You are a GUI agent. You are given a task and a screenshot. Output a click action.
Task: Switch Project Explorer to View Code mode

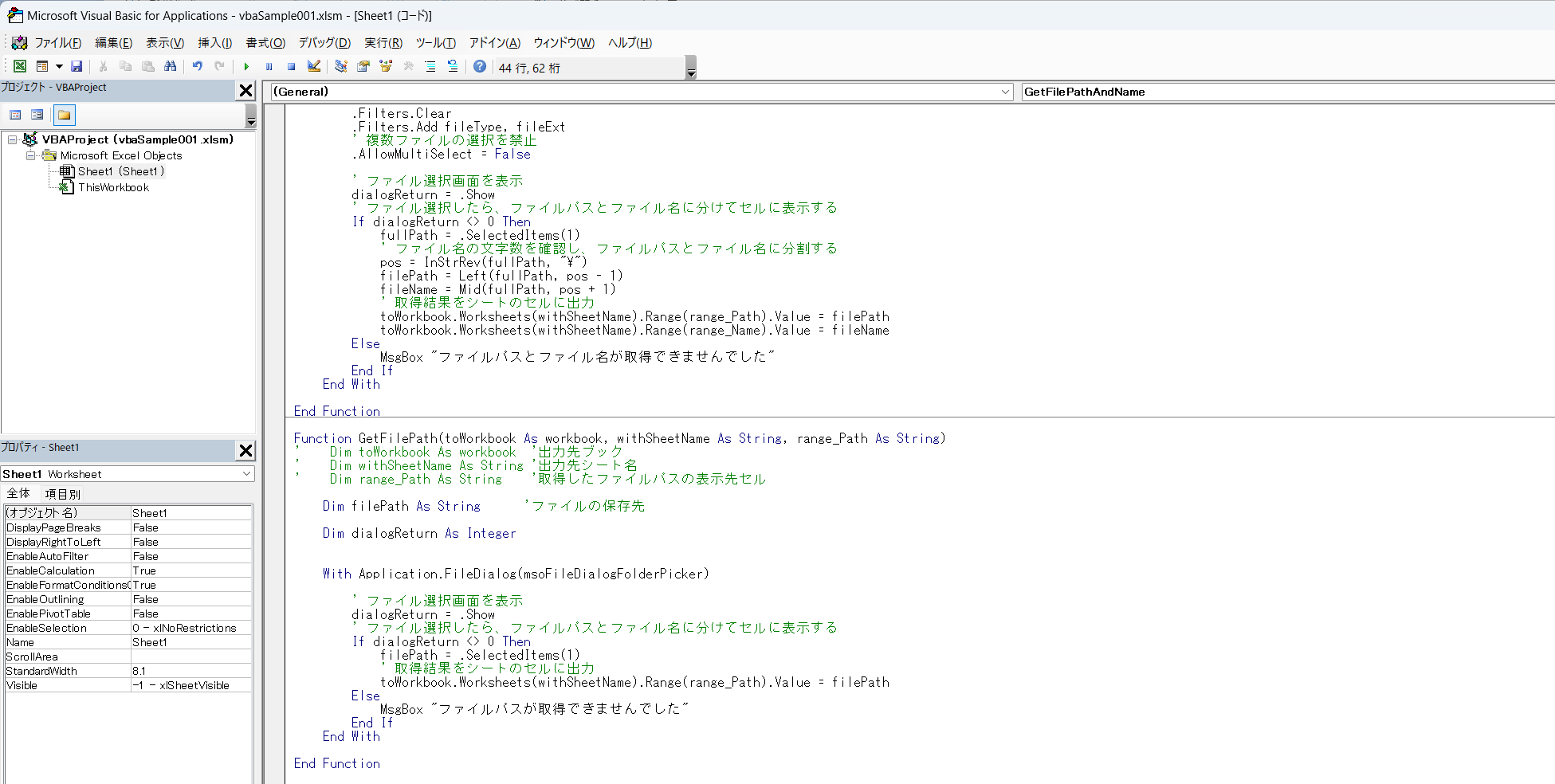[x=15, y=114]
